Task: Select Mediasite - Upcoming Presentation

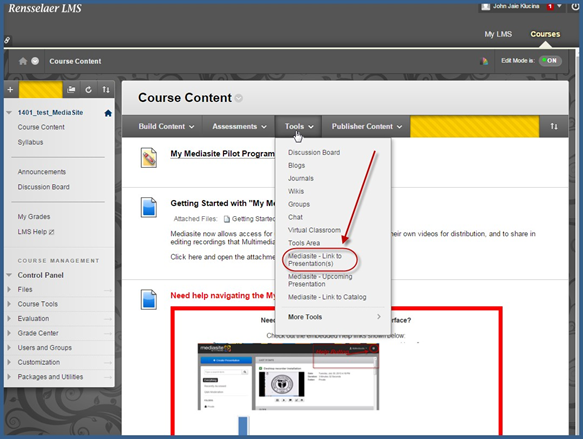Action: click(x=320, y=280)
